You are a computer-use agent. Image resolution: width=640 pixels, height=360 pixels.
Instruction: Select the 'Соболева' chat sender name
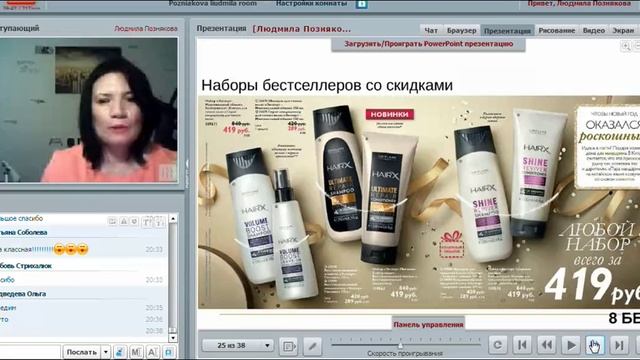(32, 232)
